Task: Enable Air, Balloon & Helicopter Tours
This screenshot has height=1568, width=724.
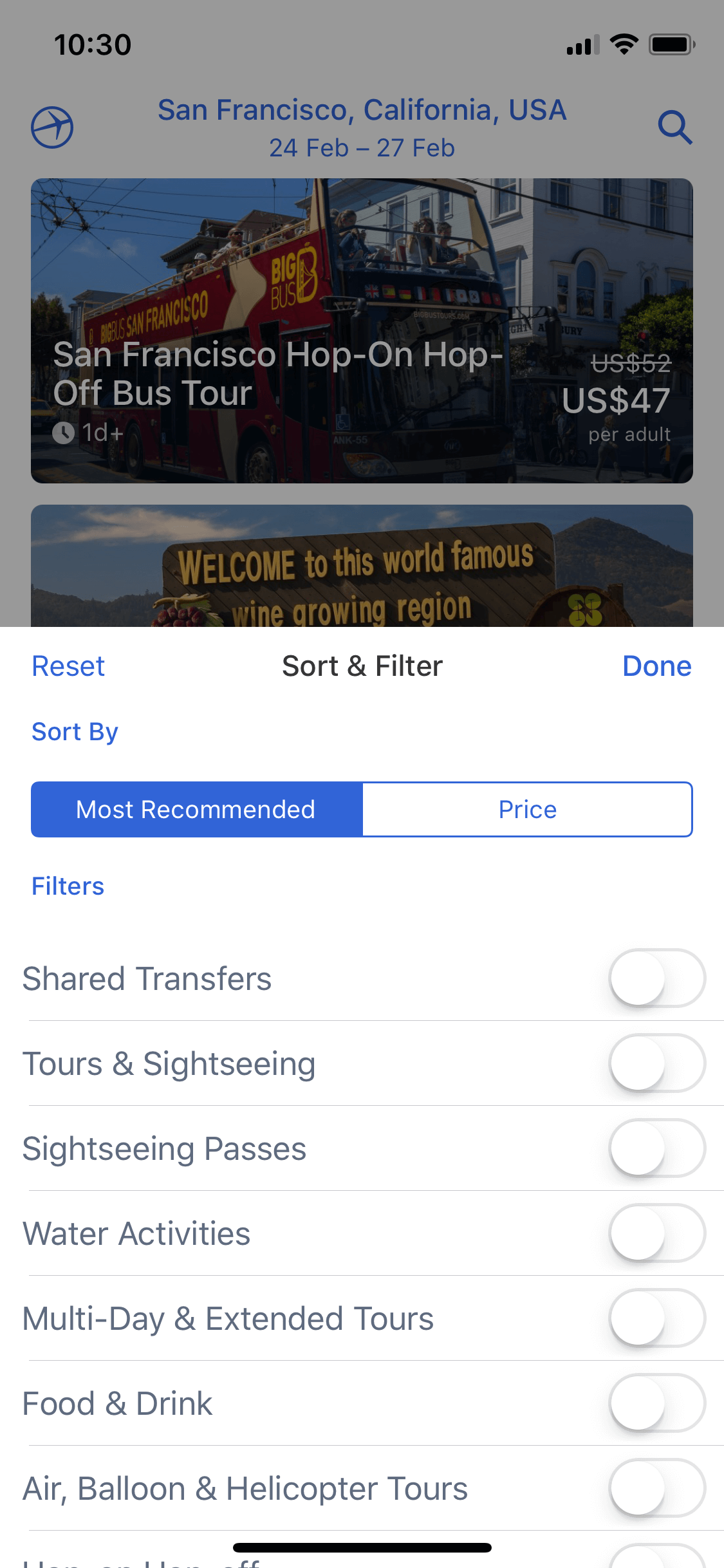Action: [x=657, y=1488]
